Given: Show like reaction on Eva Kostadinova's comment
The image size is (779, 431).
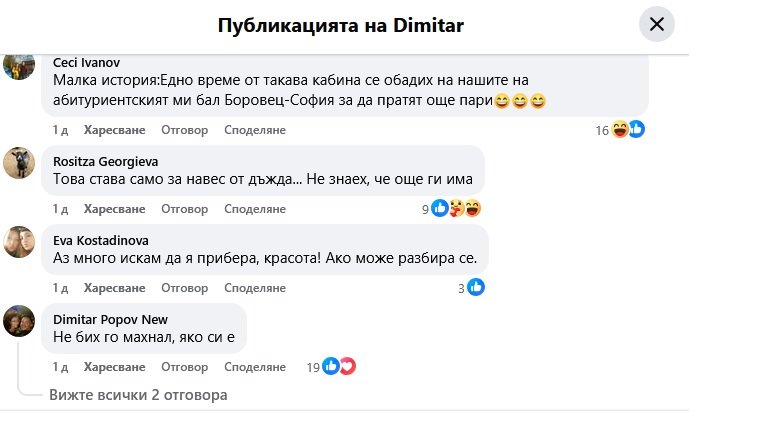Looking at the screenshot, I should tap(476, 288).
